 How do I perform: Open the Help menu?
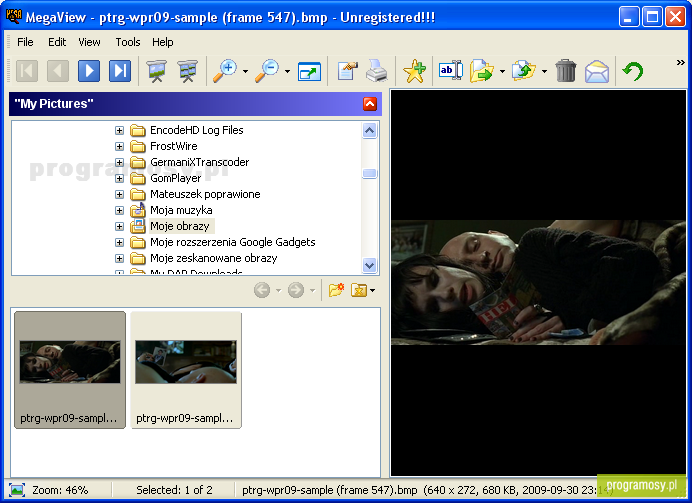pos(162,42)
